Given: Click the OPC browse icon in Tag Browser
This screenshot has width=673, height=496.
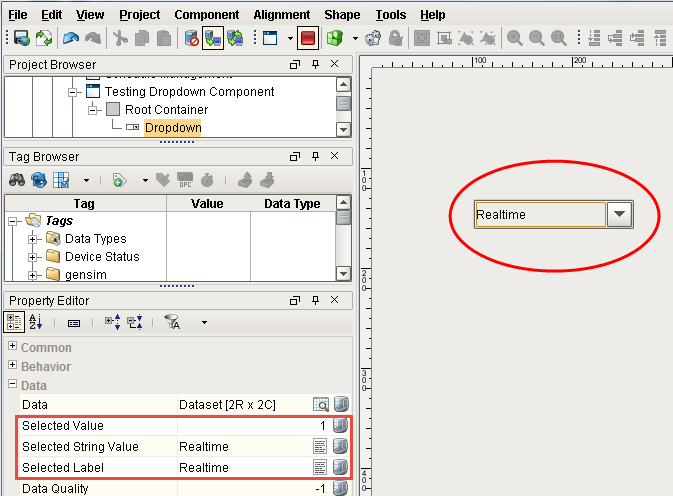Looking at the screenshot, I should click(x=185, y=180).
